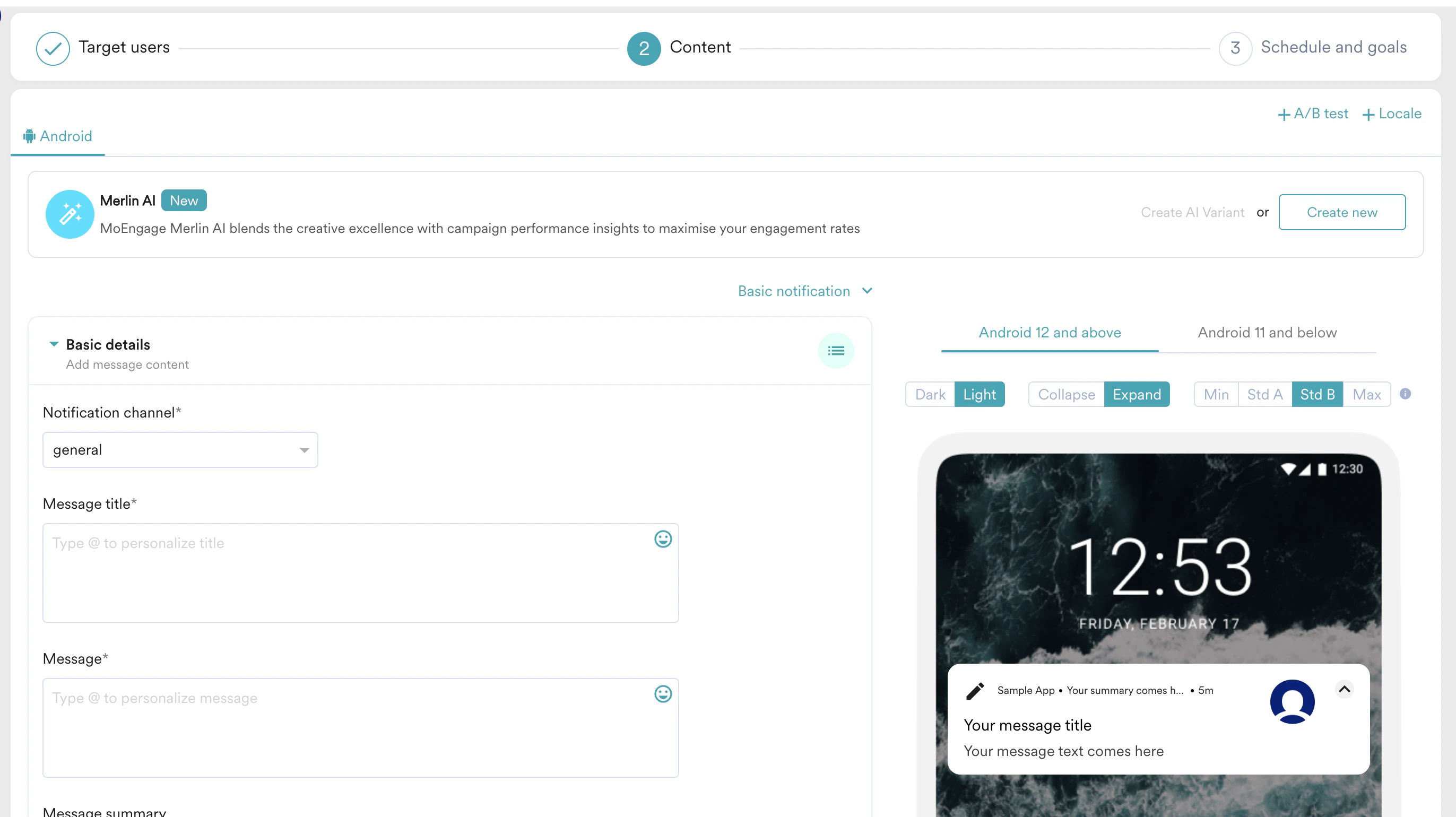The image size is (1456, 817).
Task: Collapse the Basic details section
Action: click(x=54, y=344)
